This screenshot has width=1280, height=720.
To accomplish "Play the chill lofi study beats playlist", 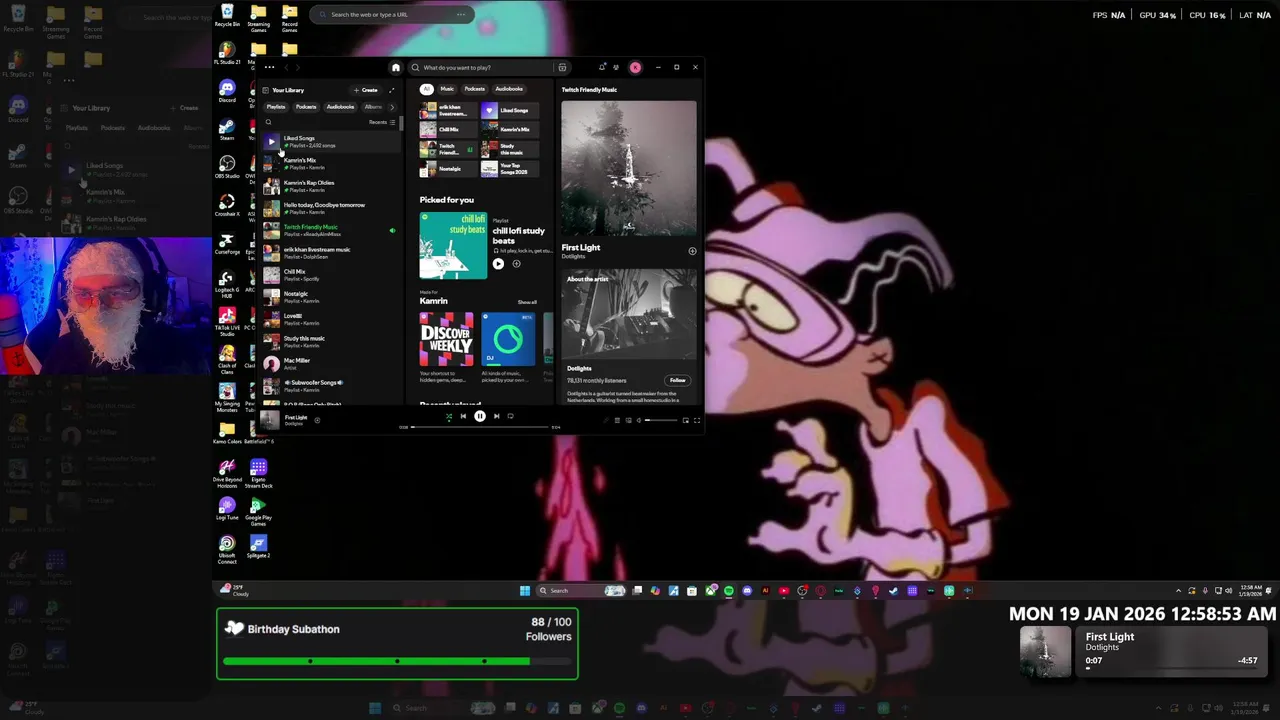I will point(498,264).
